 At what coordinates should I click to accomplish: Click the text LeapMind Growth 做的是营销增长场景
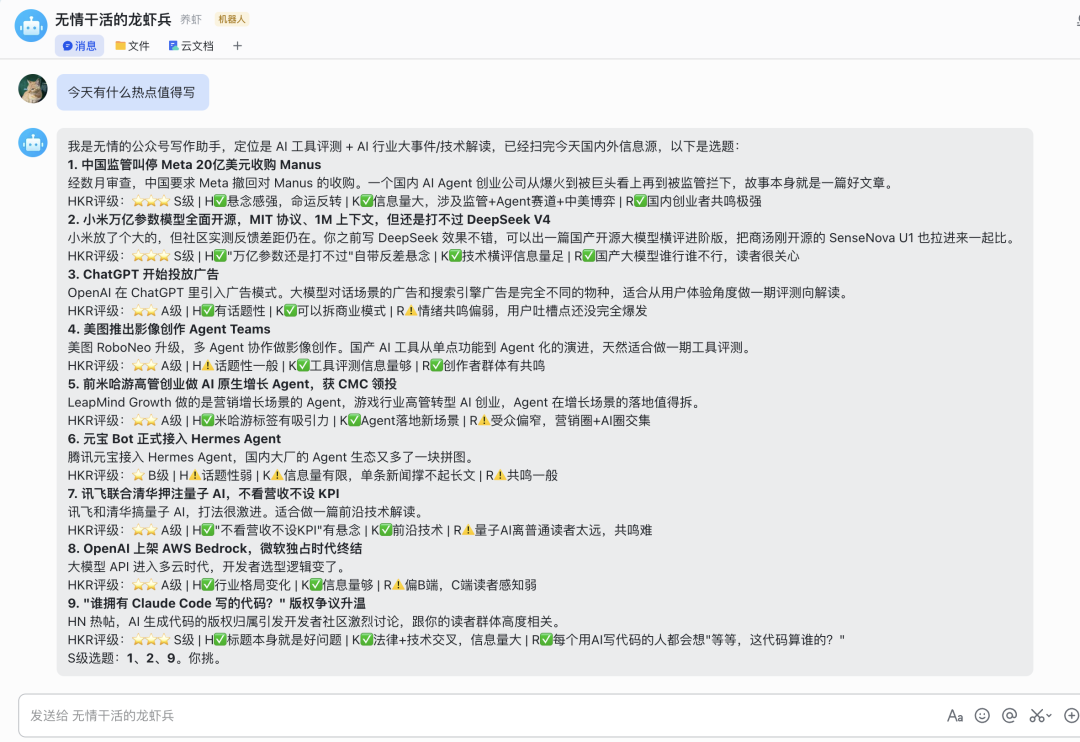pos(384,402)
